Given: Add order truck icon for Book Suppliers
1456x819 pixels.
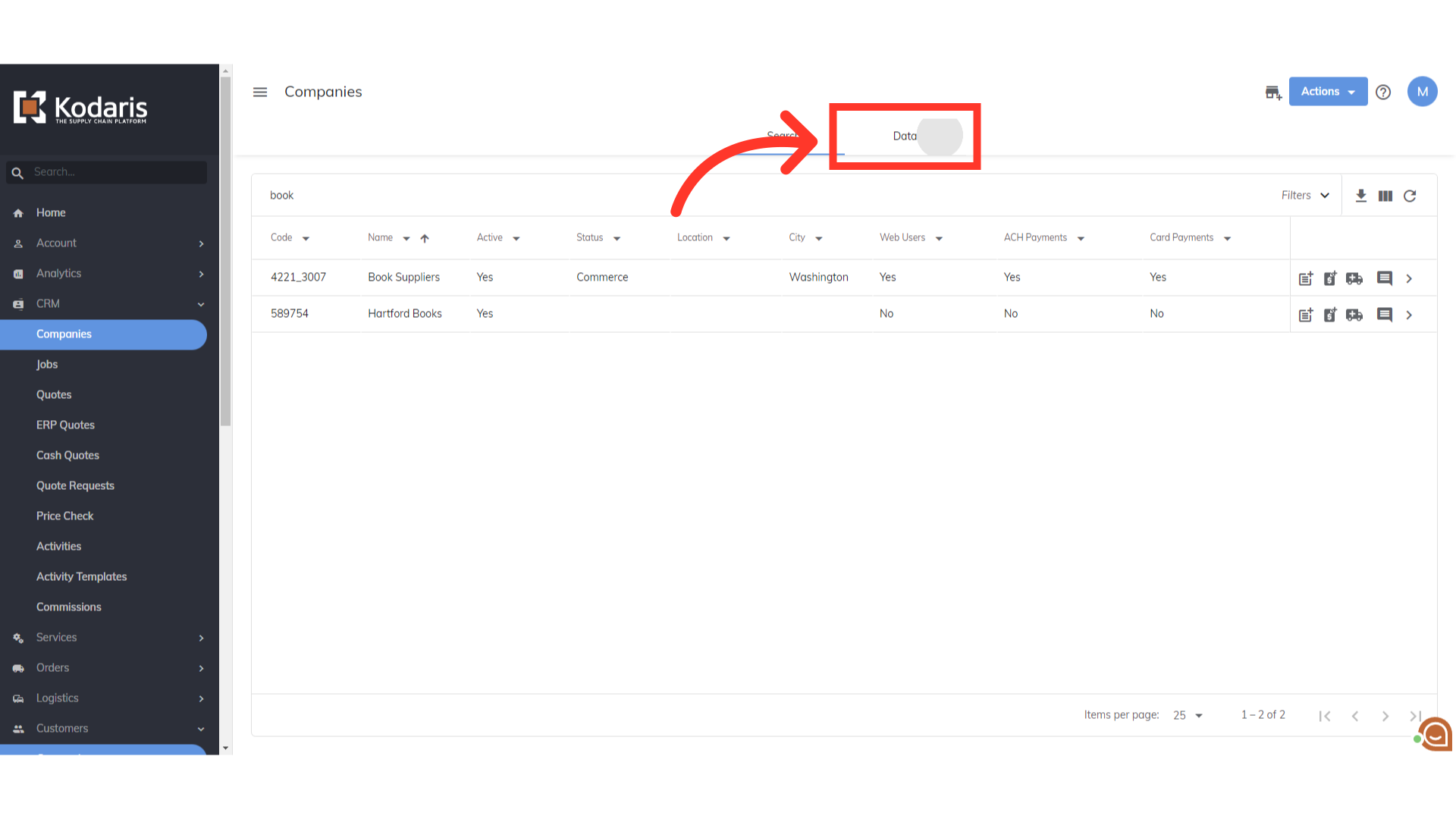Looking at the screenshot, I should click(x=1354, y=278).
